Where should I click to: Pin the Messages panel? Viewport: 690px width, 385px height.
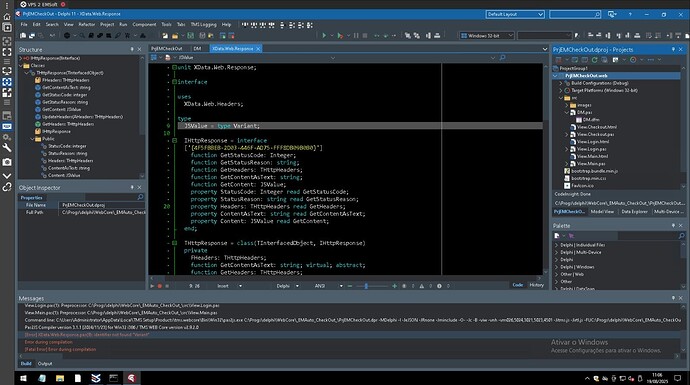click(673, 298)
